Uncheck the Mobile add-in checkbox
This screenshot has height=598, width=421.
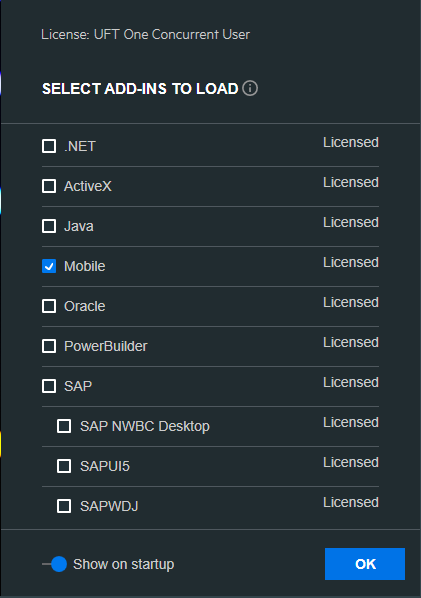(x=49, y=266)
